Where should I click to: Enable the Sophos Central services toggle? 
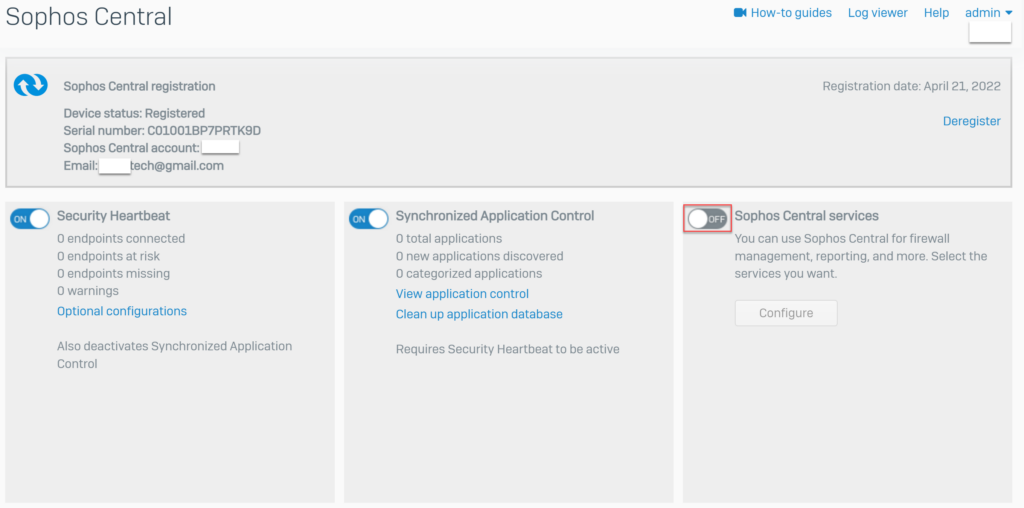[x=707, y=218]
